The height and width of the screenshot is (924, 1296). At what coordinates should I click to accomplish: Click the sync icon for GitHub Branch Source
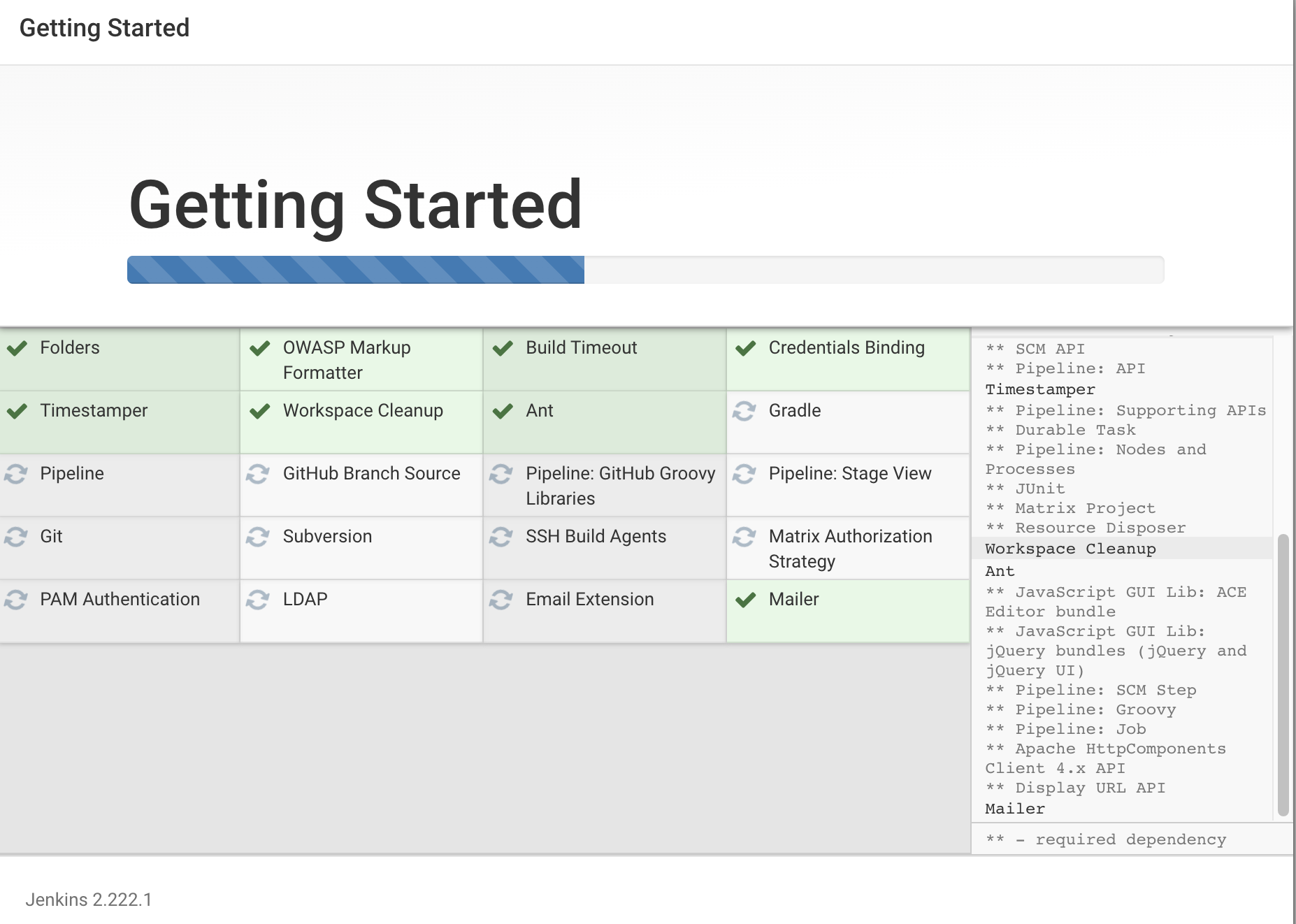[258, 474]
